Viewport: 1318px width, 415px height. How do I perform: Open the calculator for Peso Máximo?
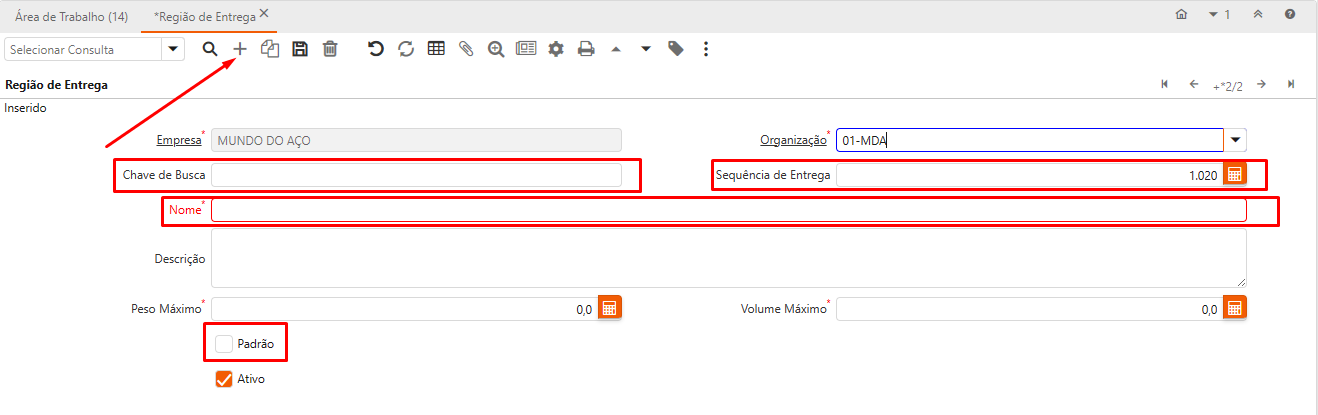[610, 308]
